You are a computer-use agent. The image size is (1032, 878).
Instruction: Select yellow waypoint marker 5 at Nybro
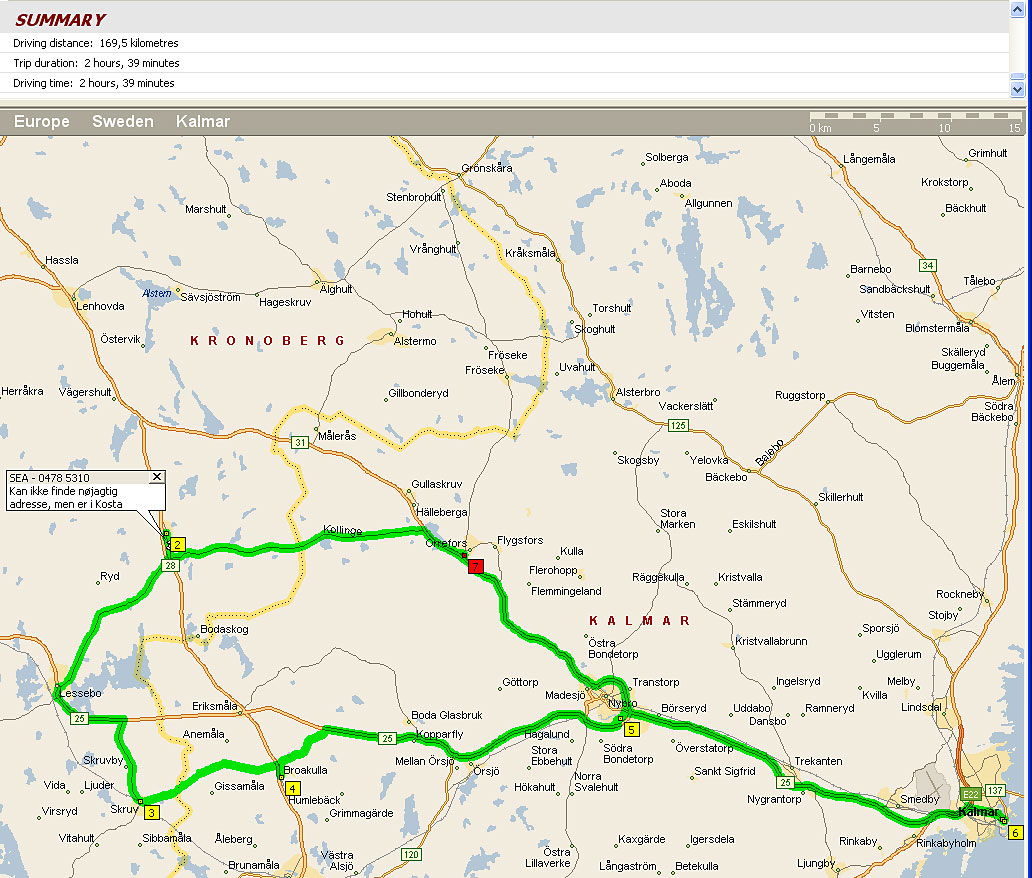point(631,729)
